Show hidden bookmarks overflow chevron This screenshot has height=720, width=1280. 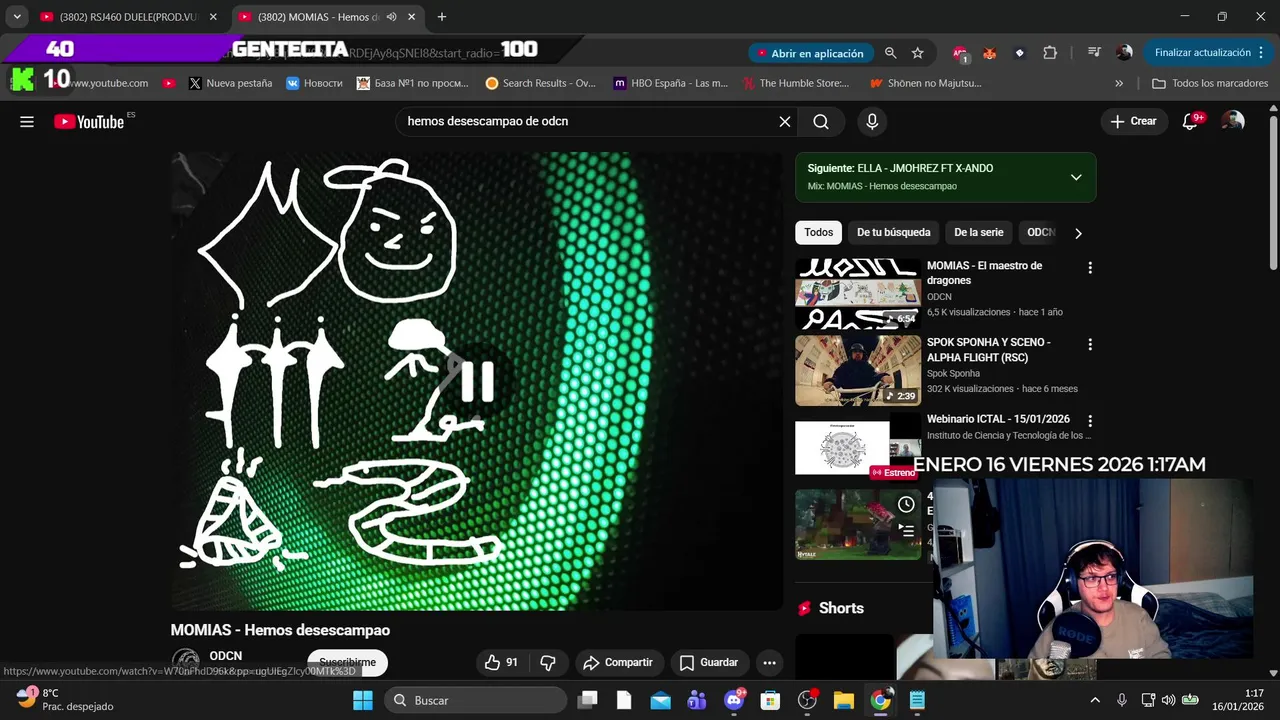point(1119,83)
